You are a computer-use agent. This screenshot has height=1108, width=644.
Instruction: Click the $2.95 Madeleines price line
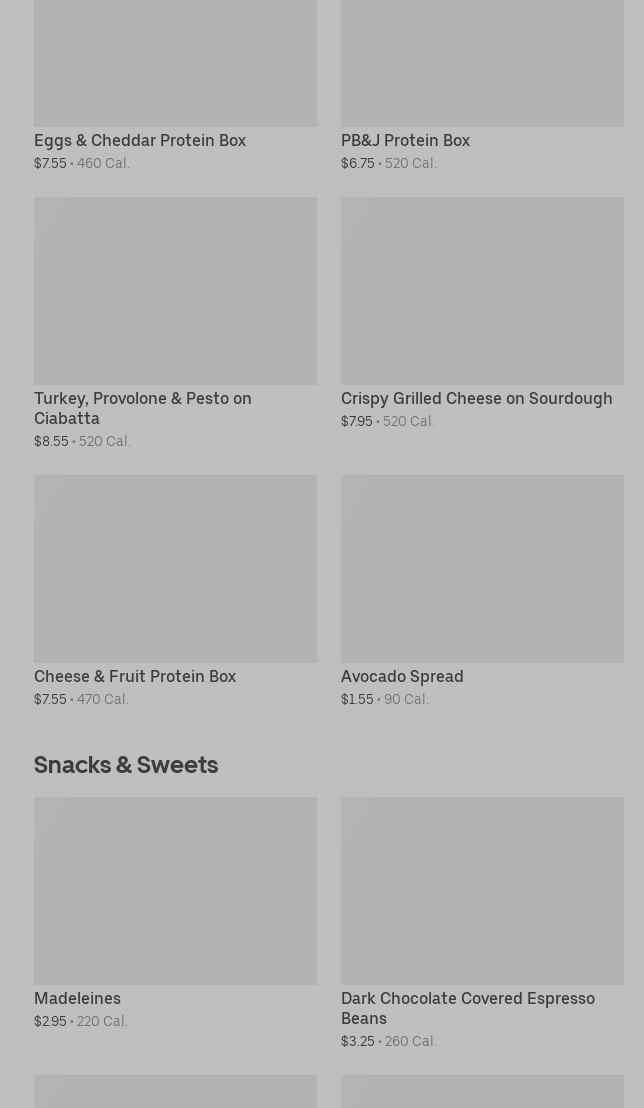pyautogui.click(x=81, y=1022)
